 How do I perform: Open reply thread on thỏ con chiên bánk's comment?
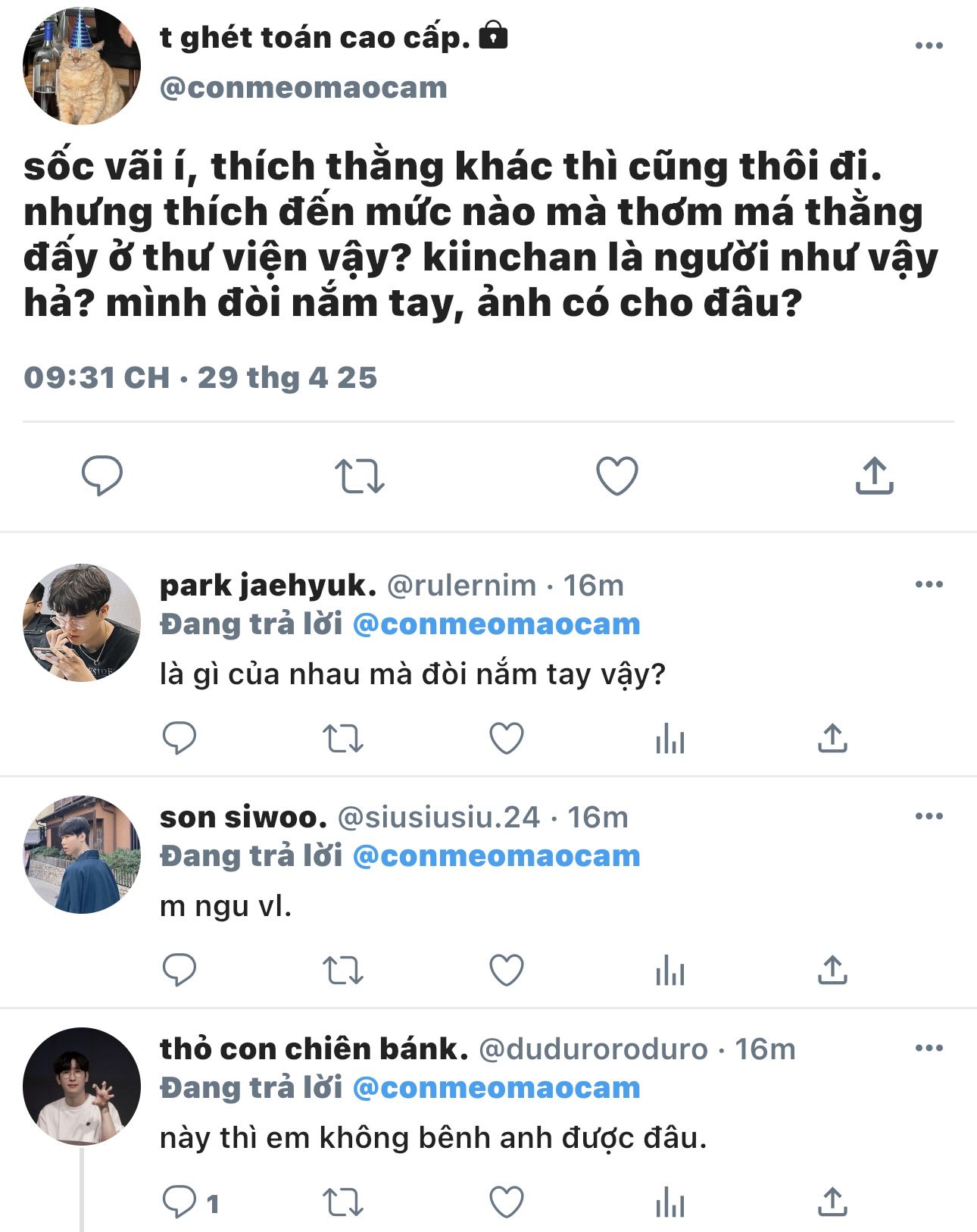click(x=179, y=1202)
